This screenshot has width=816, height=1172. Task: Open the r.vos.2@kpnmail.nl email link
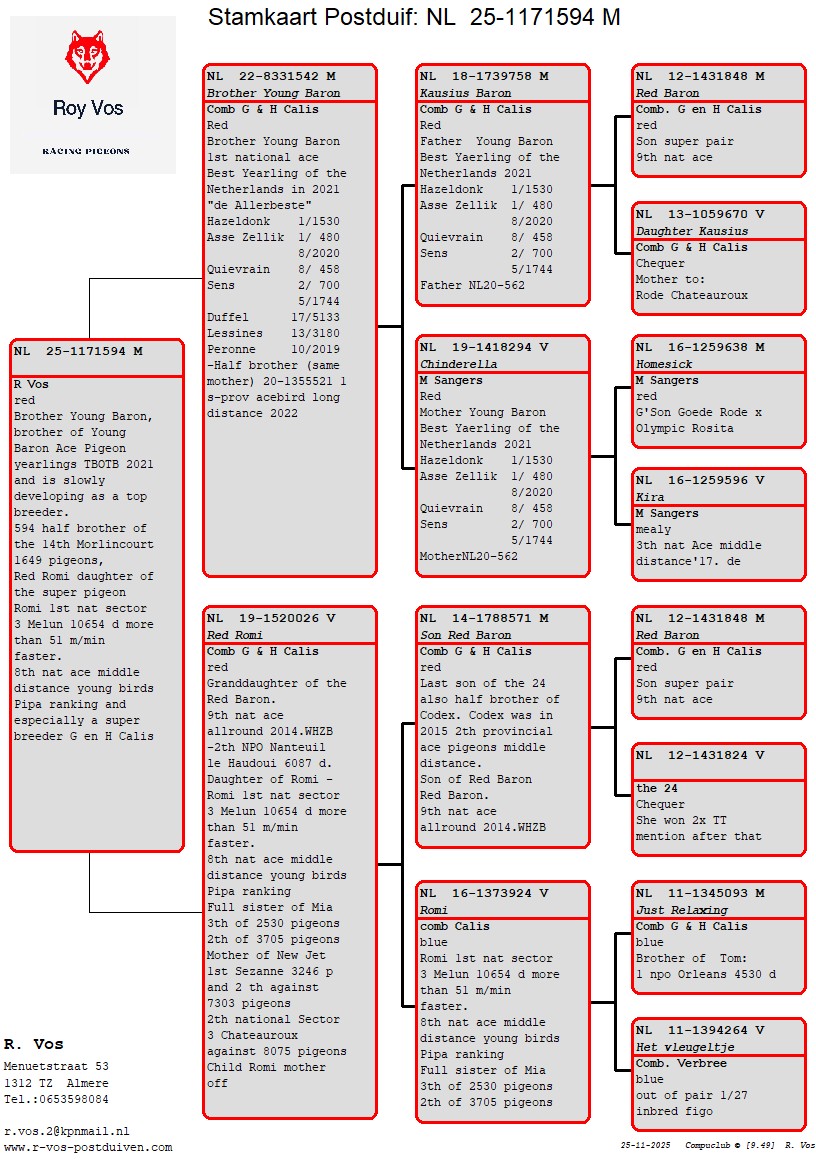[x=66, y=1131]
